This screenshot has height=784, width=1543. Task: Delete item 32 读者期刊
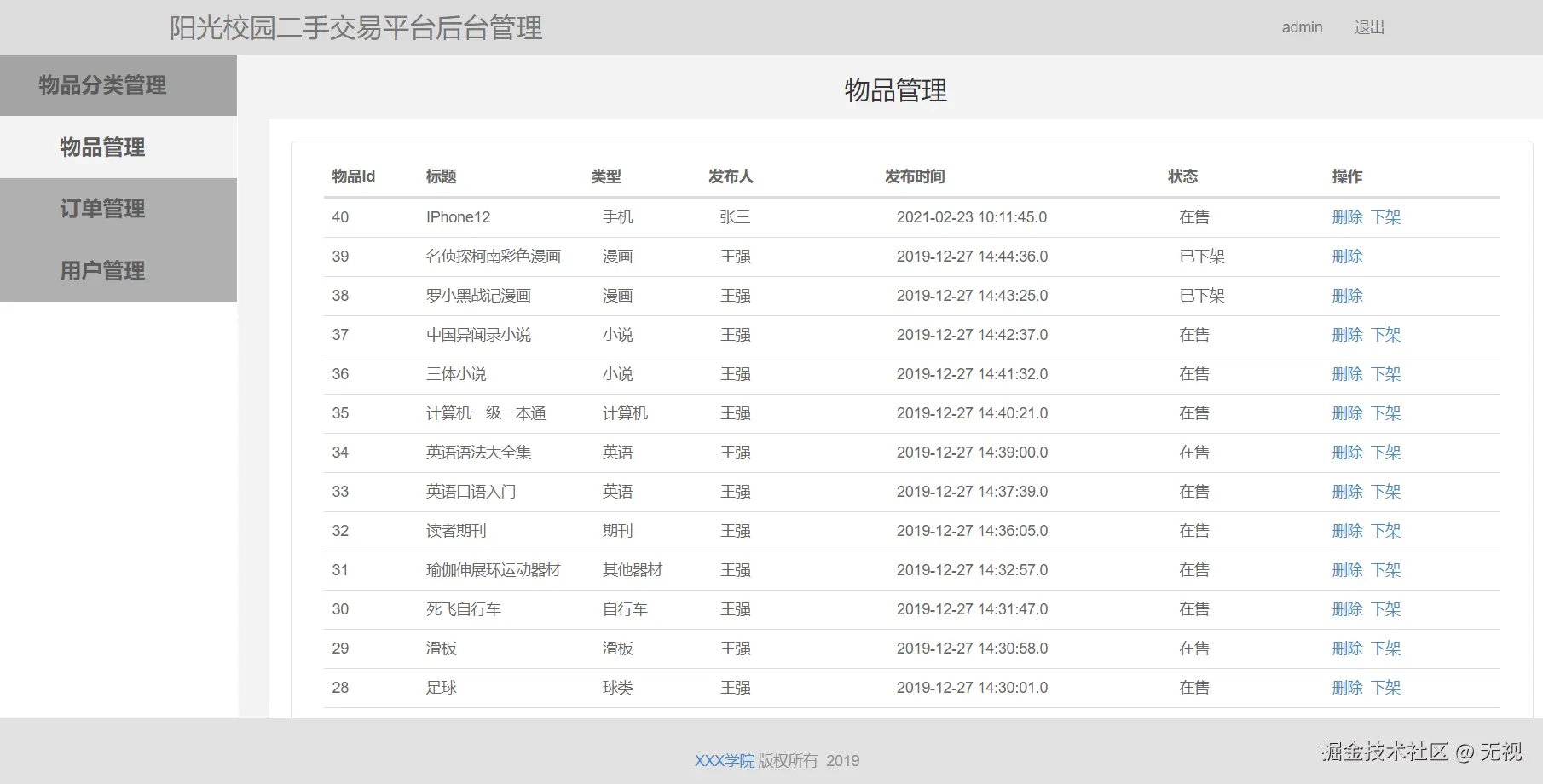[x=1347, y=531]
